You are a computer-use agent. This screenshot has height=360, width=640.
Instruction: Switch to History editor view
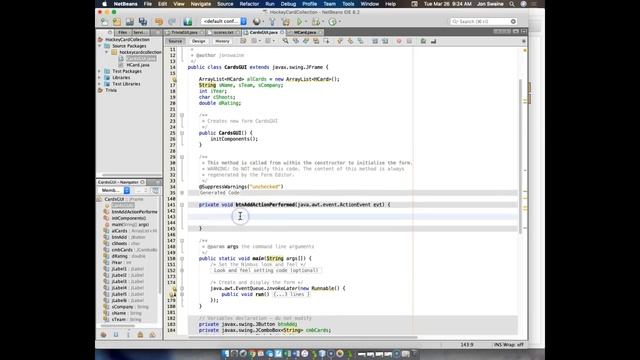pos(222,41)
